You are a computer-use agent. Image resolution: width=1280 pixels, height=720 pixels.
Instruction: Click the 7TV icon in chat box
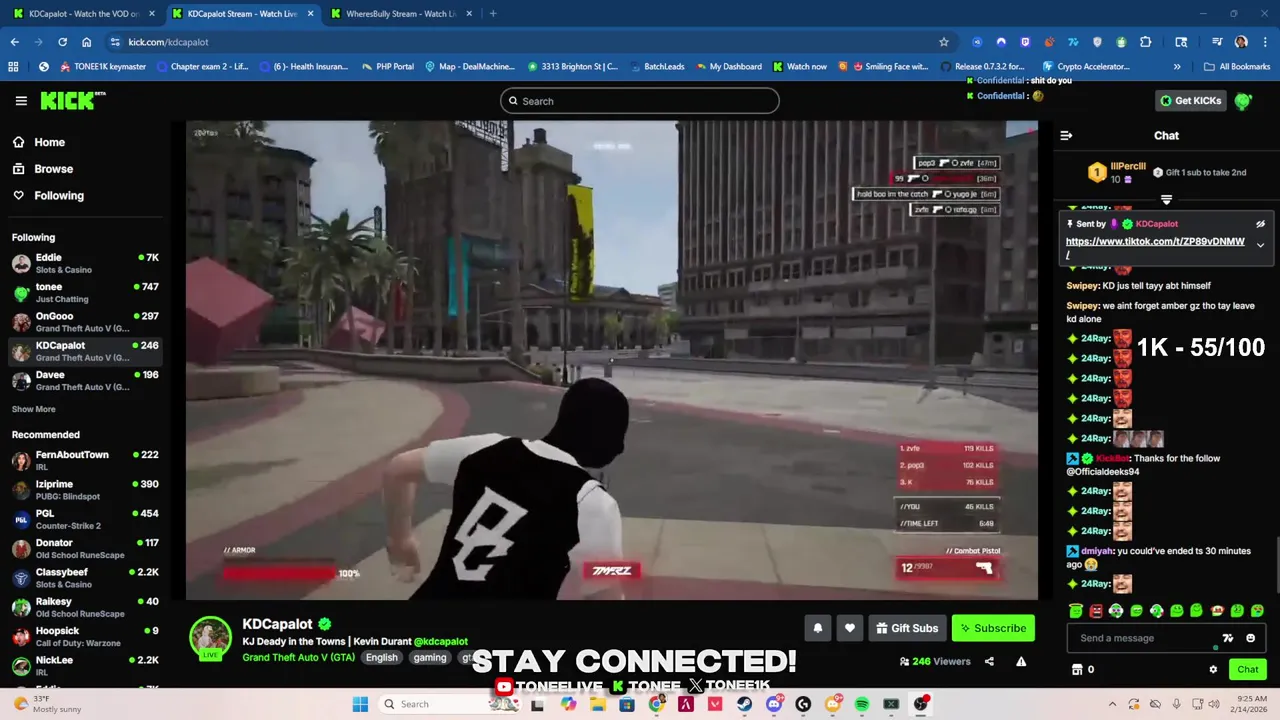click(1228, 638)
